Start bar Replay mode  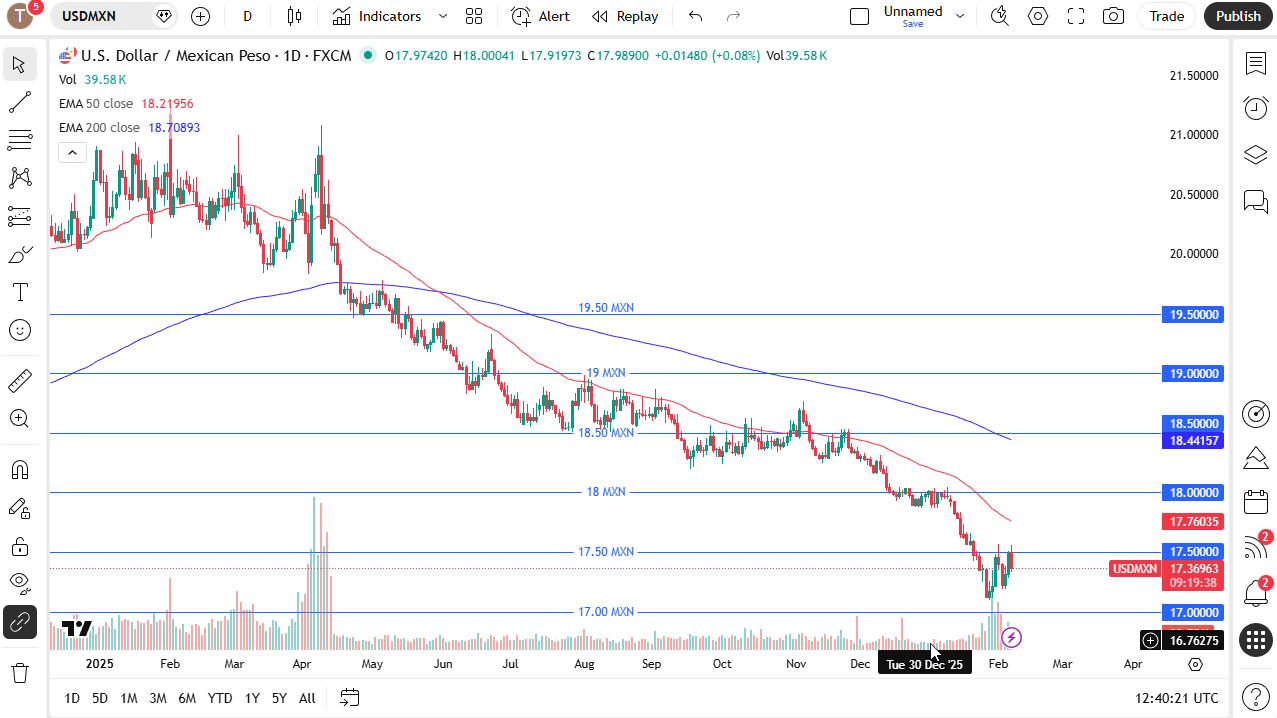click(625, 16)
